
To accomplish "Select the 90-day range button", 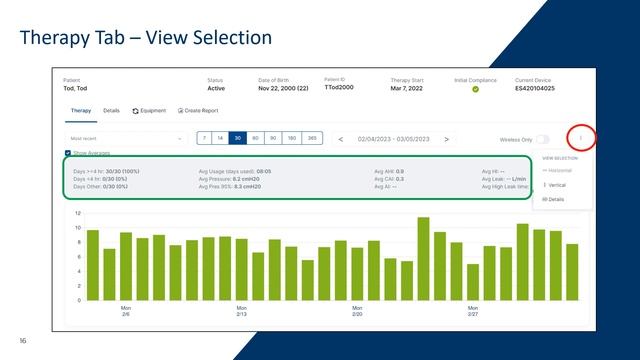I will point(273,138).
